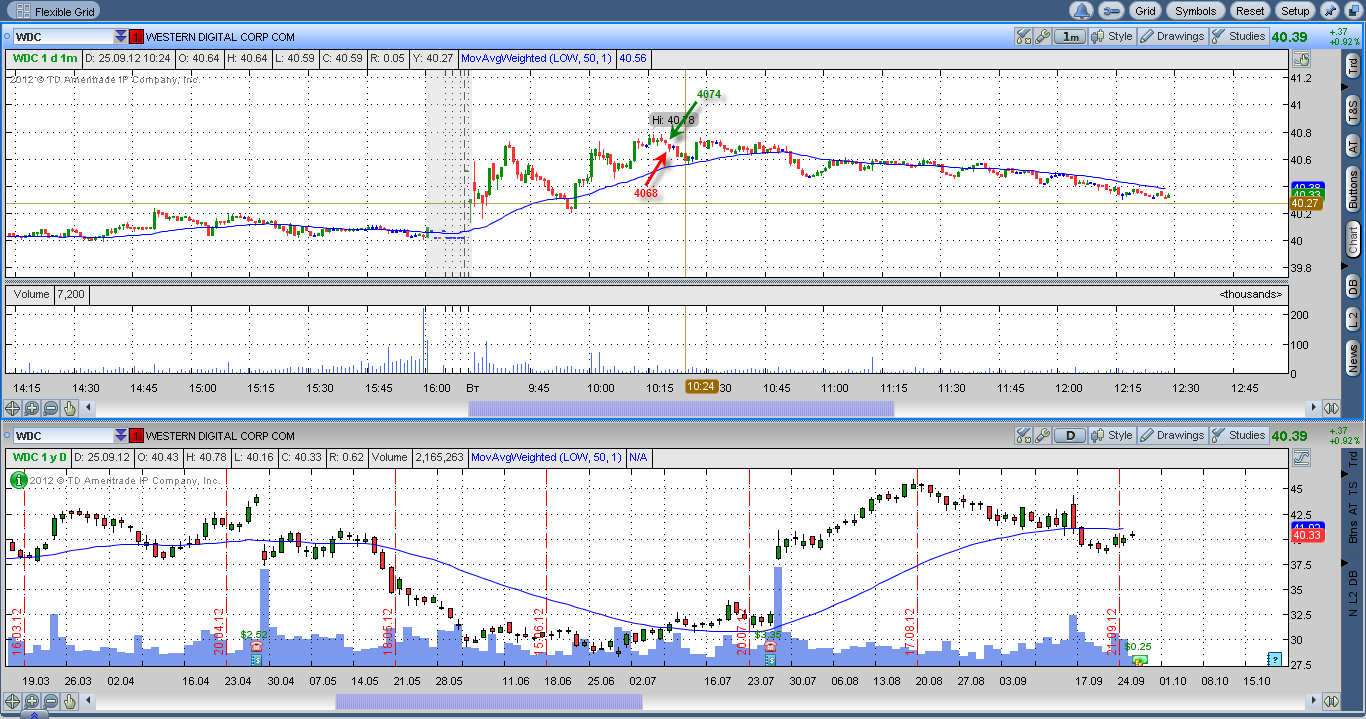
Task: Open the 1m timeframe selector in upper chart
Action: coord(1071,37)
